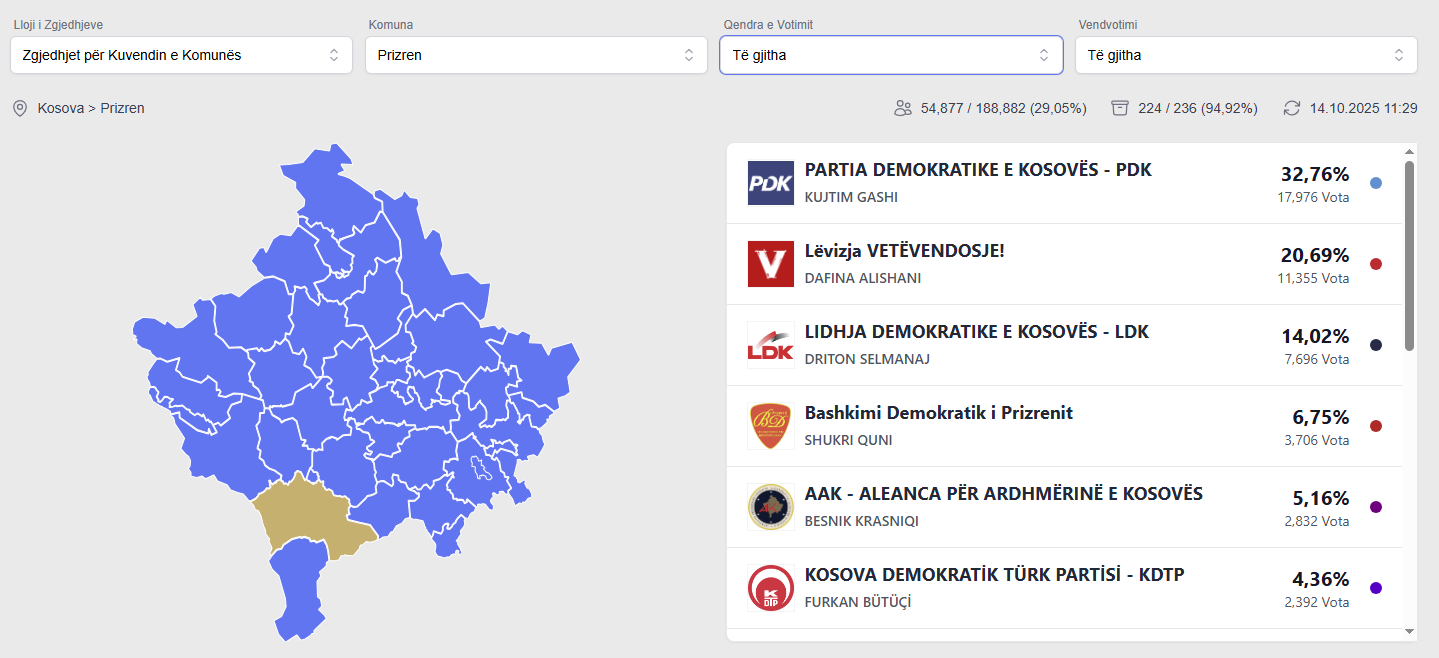Click the AAK party emblem
The width and height of the screenshot is (1439, 658).
tap(770, 507)
